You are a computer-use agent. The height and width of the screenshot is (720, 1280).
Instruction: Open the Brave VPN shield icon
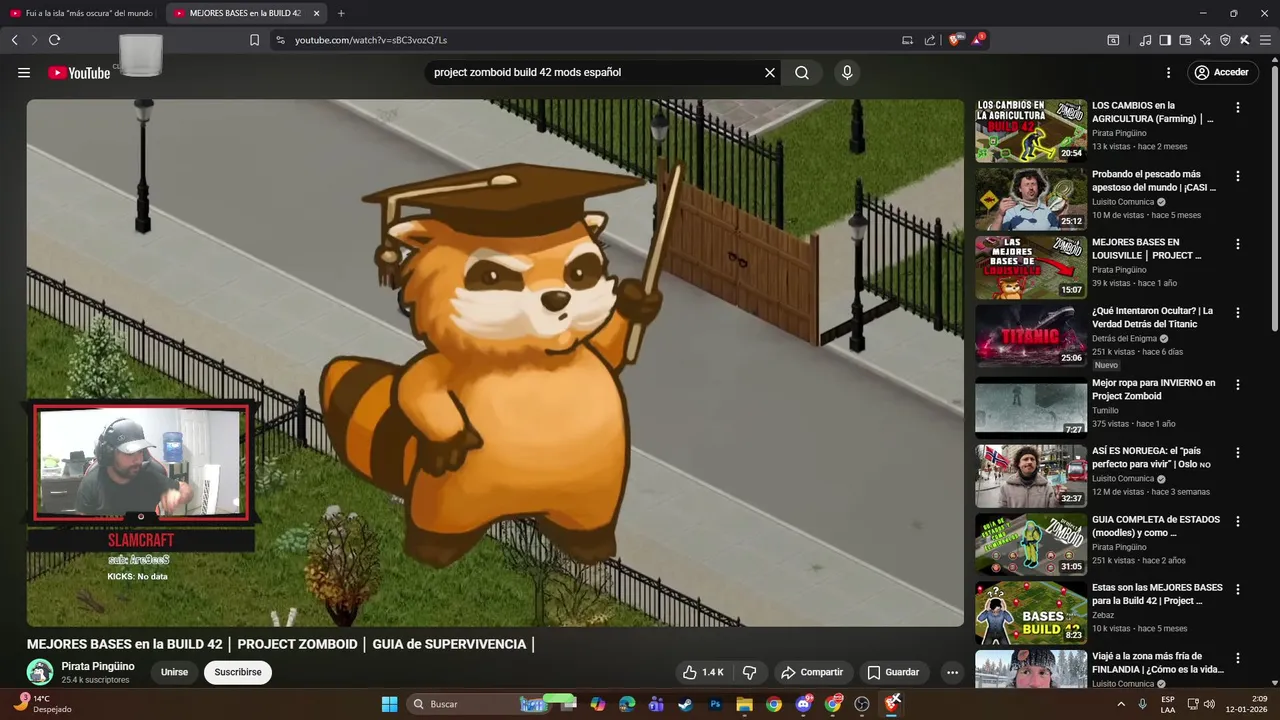[x=1225, y=40]
